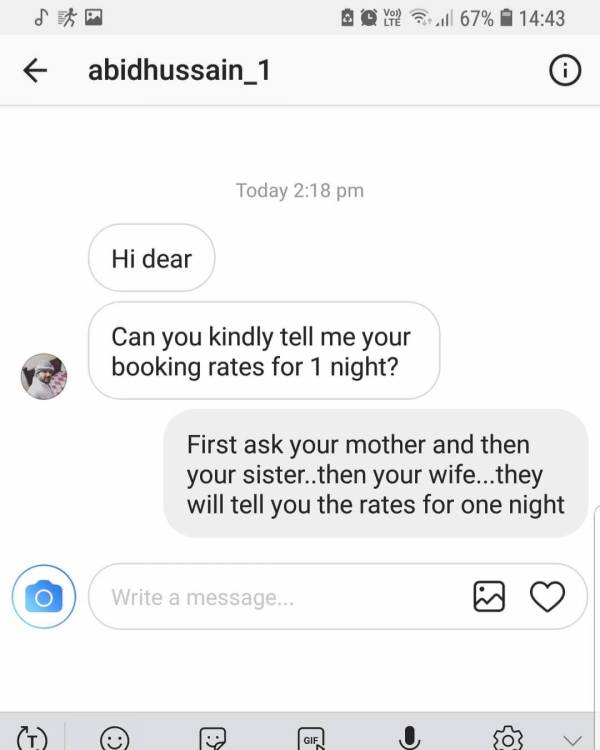Send a heart with the heart icon
The width and height of the screenshot is (600, 750).
tap(547, 596)
